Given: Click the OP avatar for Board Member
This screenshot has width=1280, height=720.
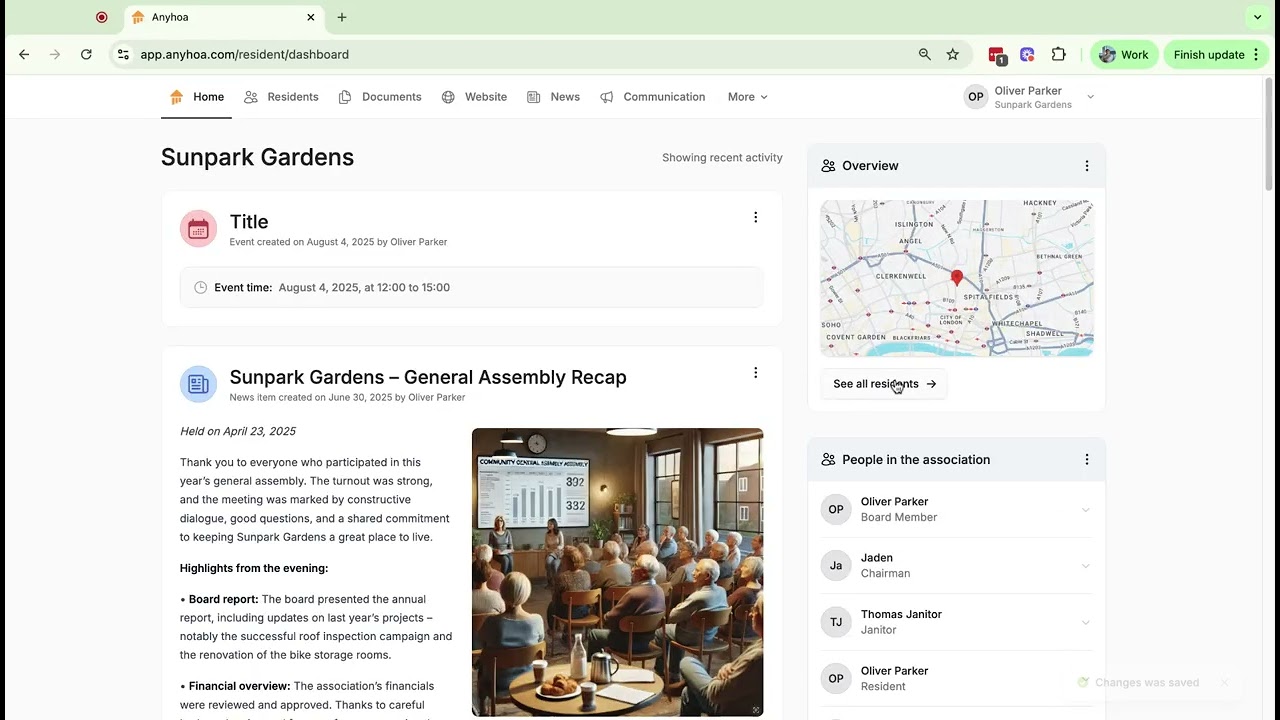Looking at the screenshot, I should pos(836,509).
